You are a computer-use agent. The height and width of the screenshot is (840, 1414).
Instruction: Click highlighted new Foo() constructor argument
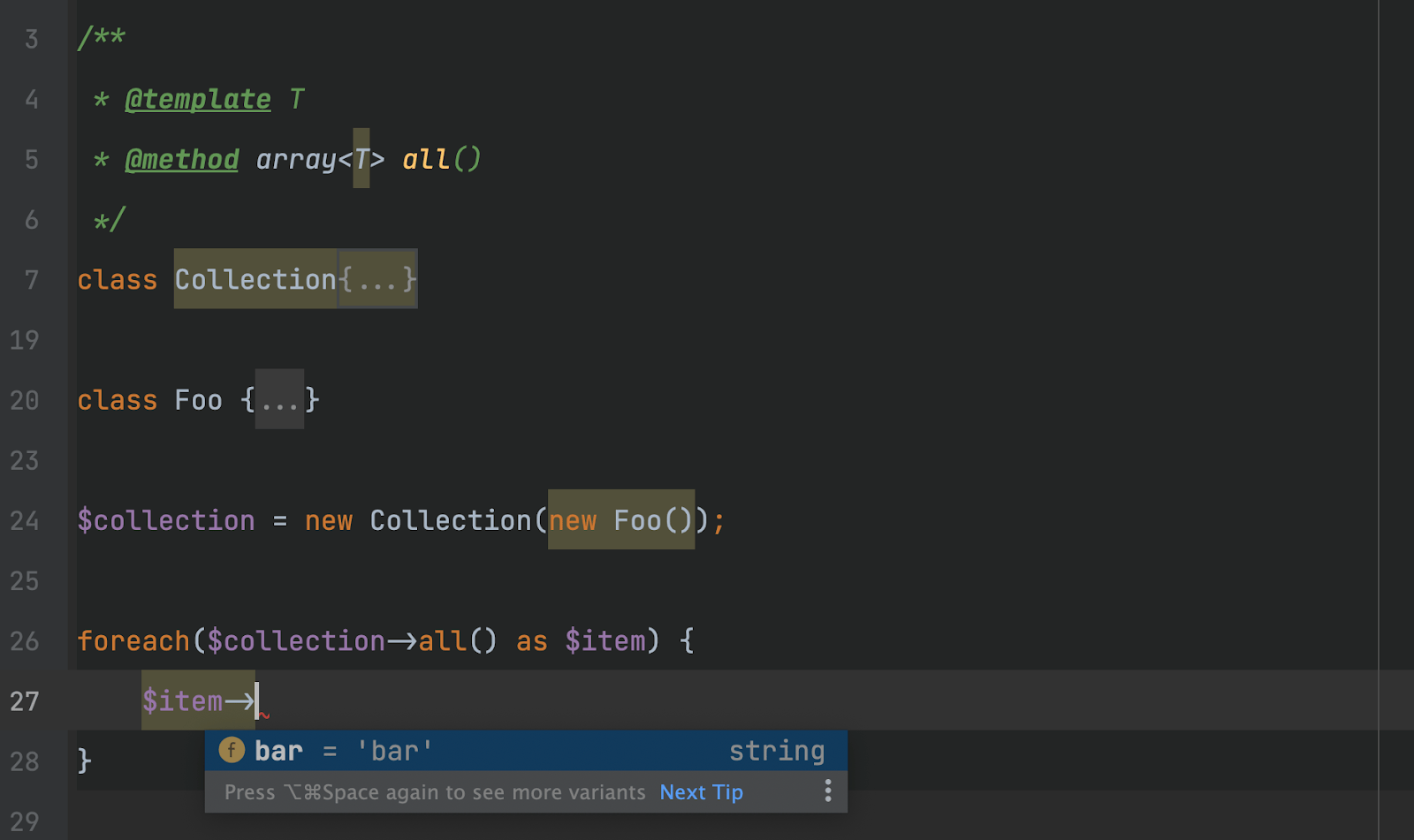point(620,520)
